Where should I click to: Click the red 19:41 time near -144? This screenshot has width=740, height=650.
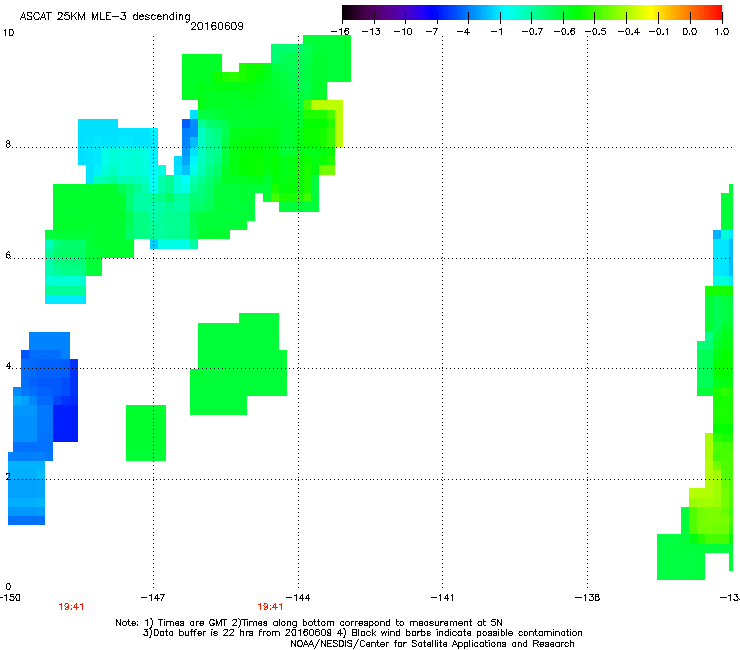pyautogui.click(x=270, y=607)
